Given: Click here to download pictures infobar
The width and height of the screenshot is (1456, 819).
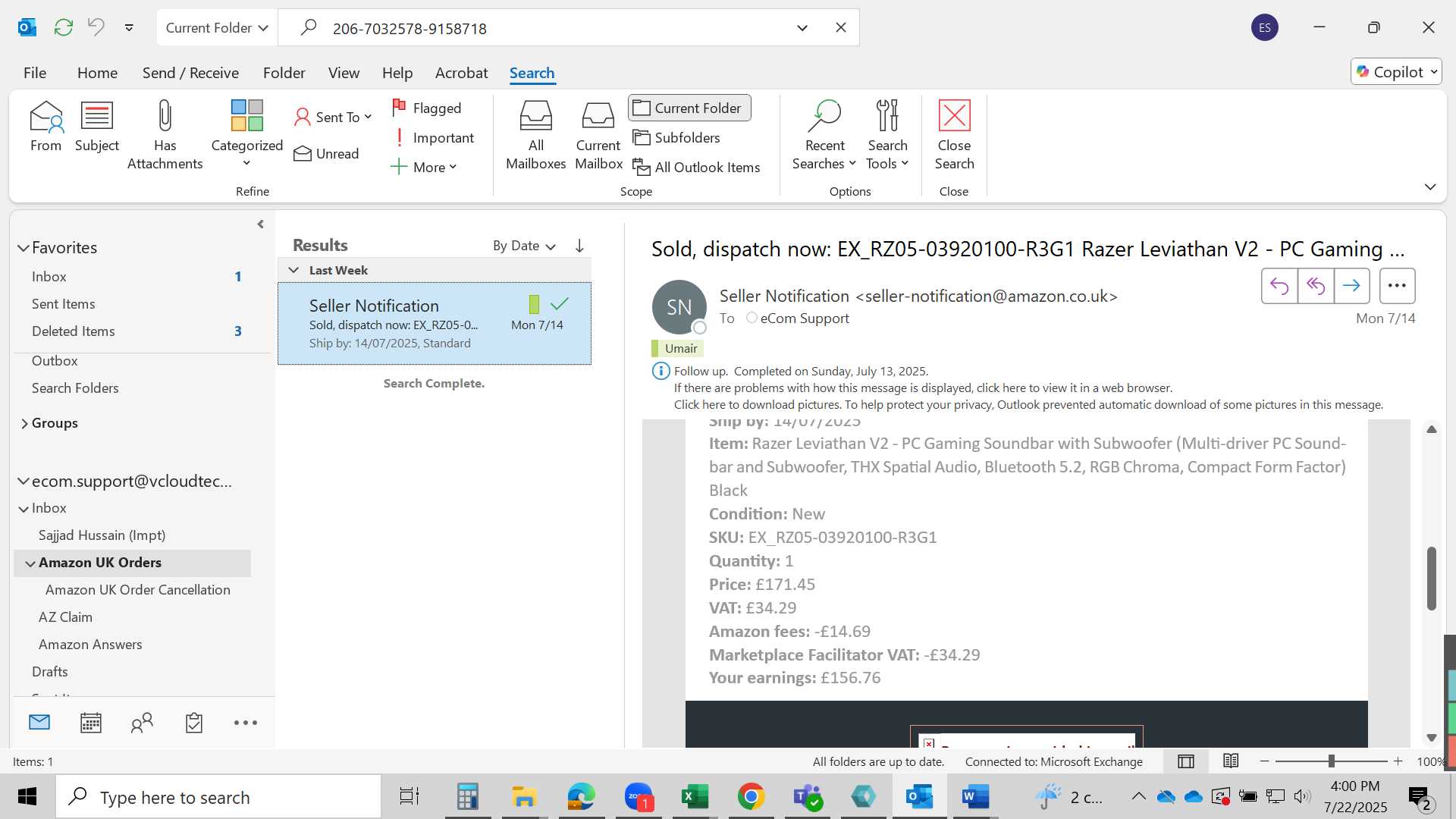Looking at the screenshot, I should point(1028,404).
